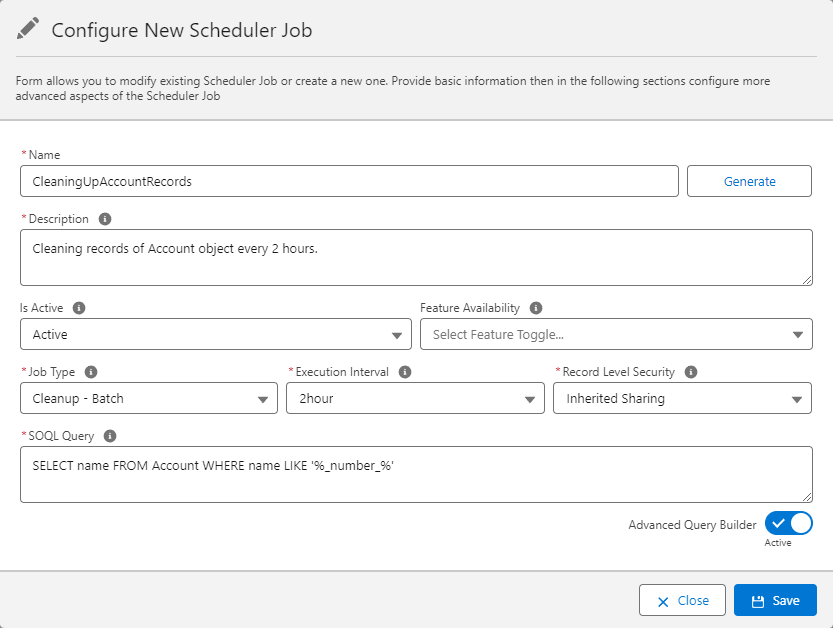Select the Name field containing CleaningUpAccountRecords
This screenshot has height=628, width=833.
pos(348,181)
